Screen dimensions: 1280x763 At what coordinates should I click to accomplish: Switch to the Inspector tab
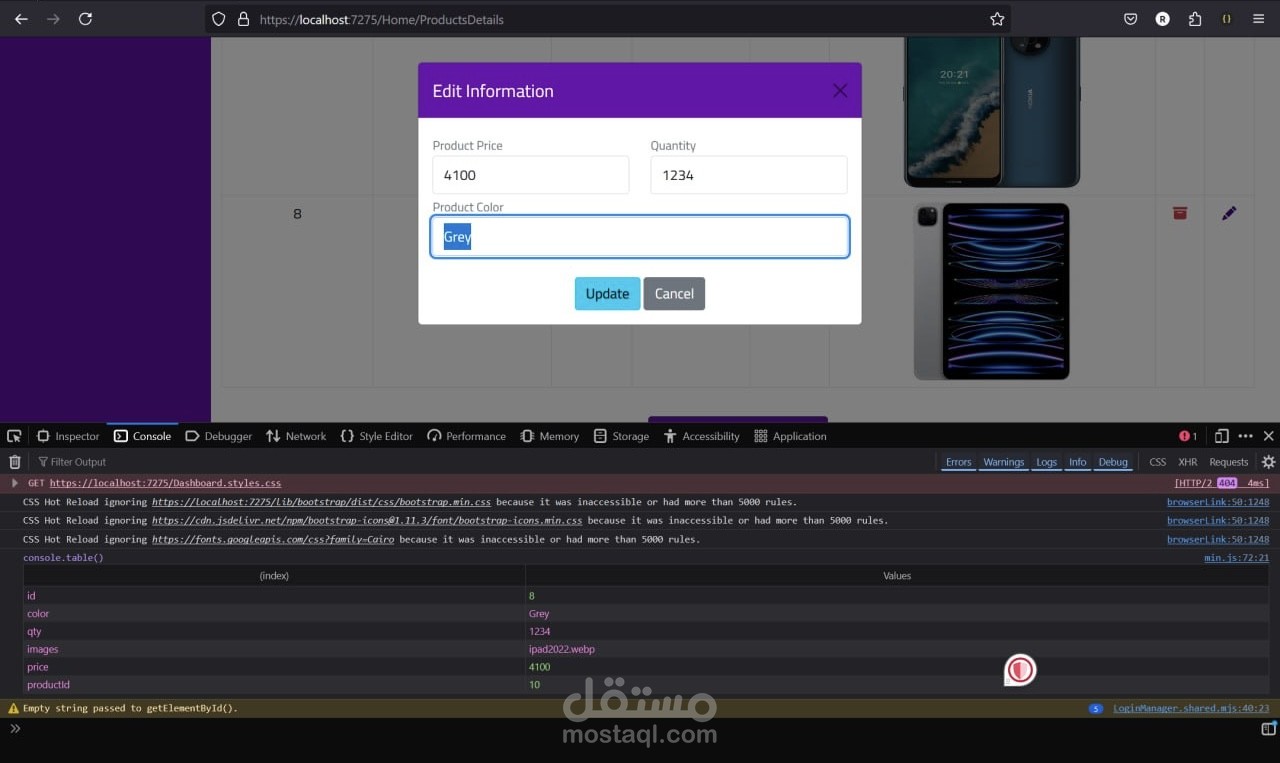click(x=68, y=436)
